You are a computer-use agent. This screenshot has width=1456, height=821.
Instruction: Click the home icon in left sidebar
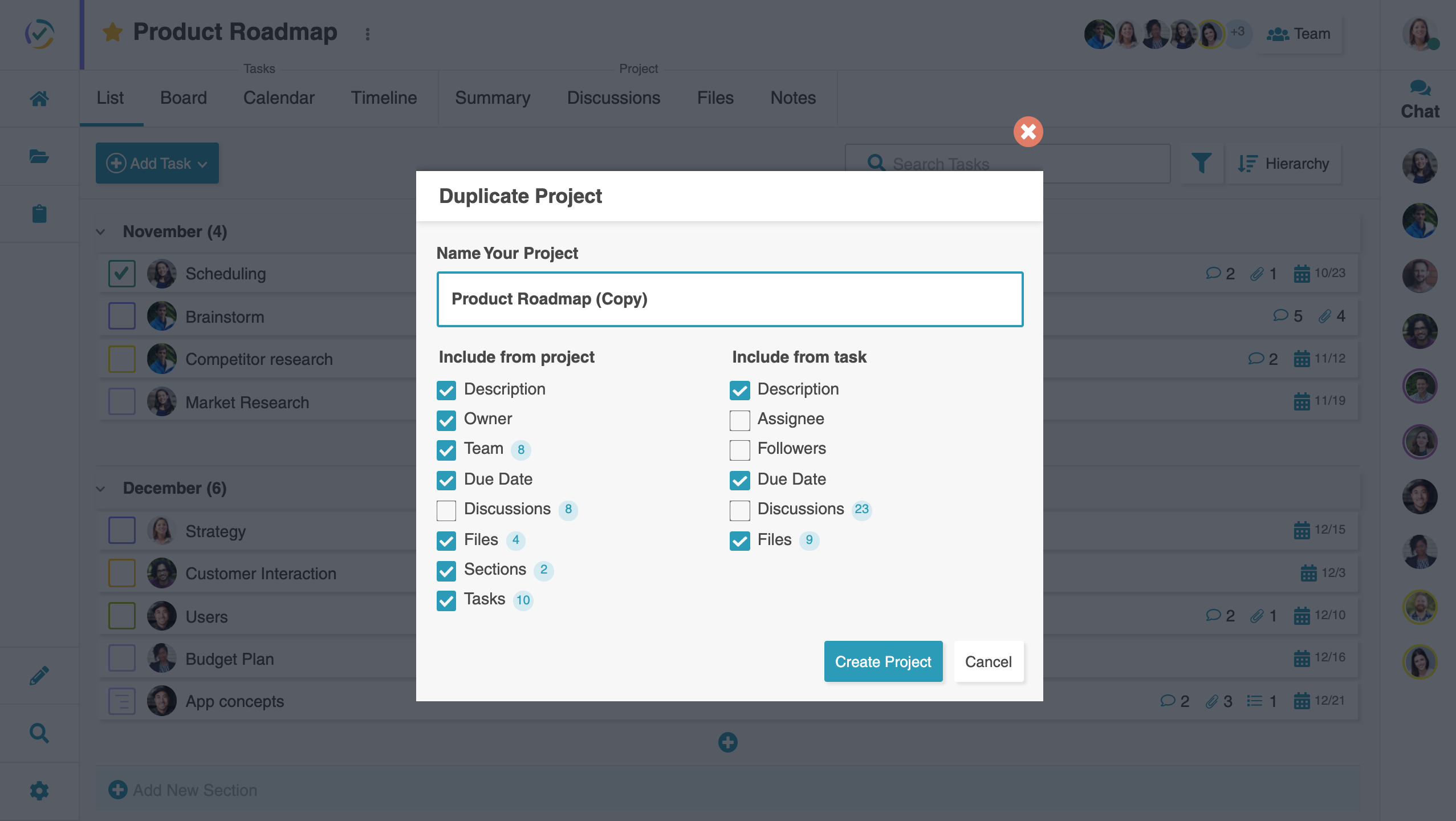pyautogui.click(x=39, y=99)
